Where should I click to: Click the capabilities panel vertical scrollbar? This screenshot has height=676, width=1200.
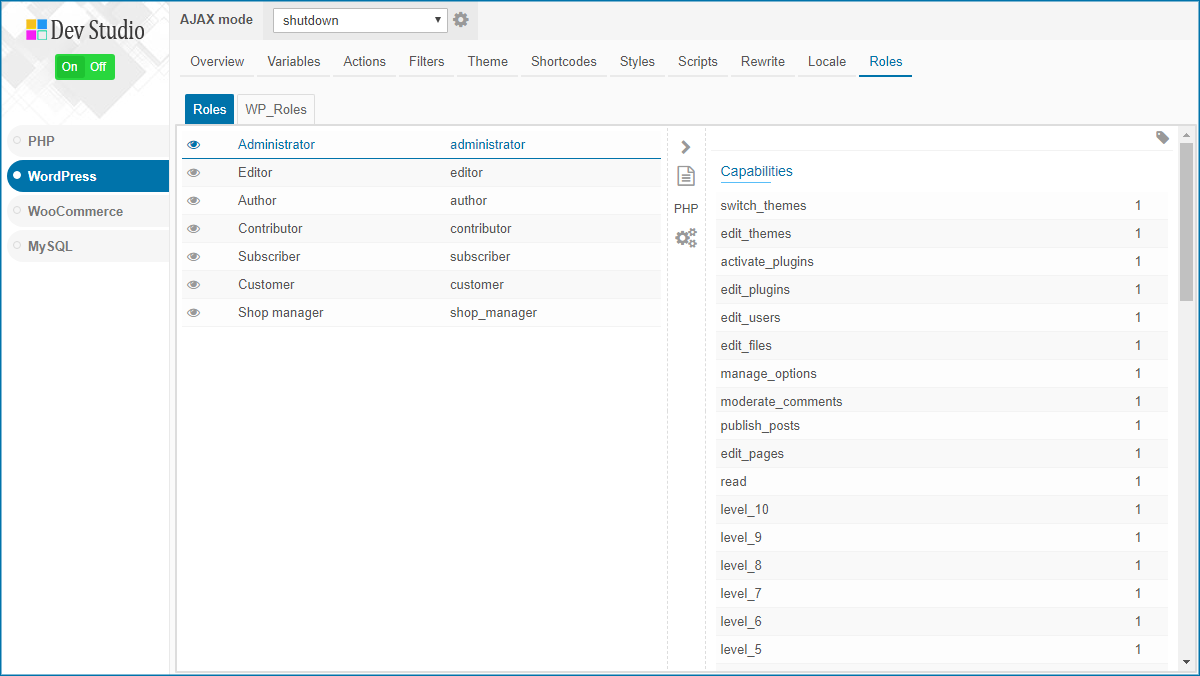[1186, 398]
